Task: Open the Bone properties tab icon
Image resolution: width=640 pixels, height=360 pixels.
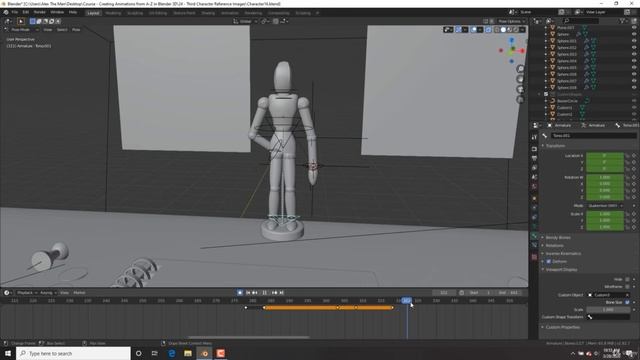Action: coord(534,236)
